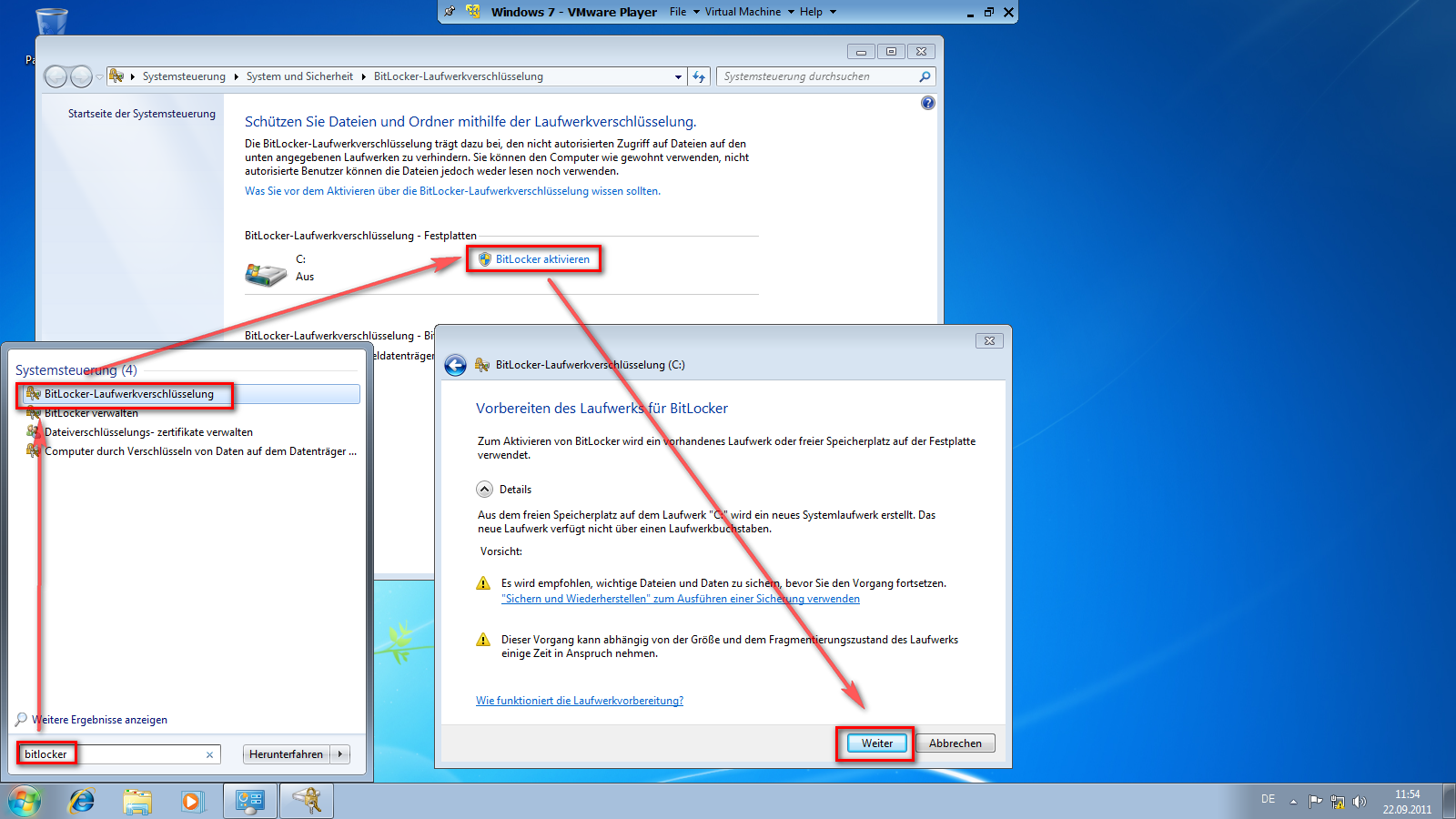This screenshot has height=819, width=1456.
Task: Click the C: hard drive icon
Action: [266, 274]
